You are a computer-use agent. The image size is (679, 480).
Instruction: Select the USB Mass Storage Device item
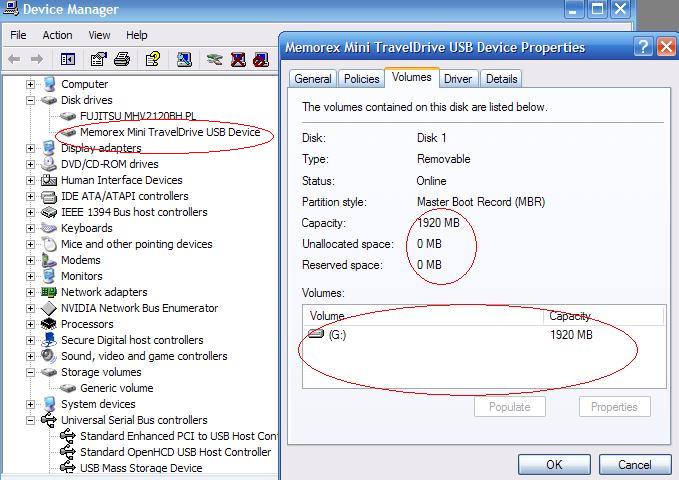[141, 468]
